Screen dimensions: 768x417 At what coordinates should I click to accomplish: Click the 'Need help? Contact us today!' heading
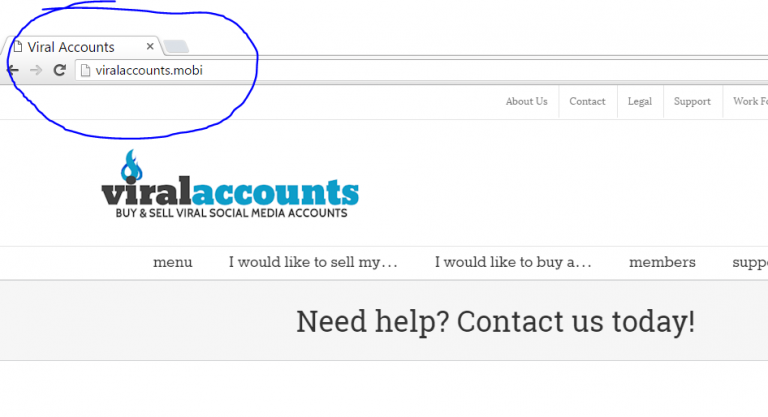click(495, 322)
